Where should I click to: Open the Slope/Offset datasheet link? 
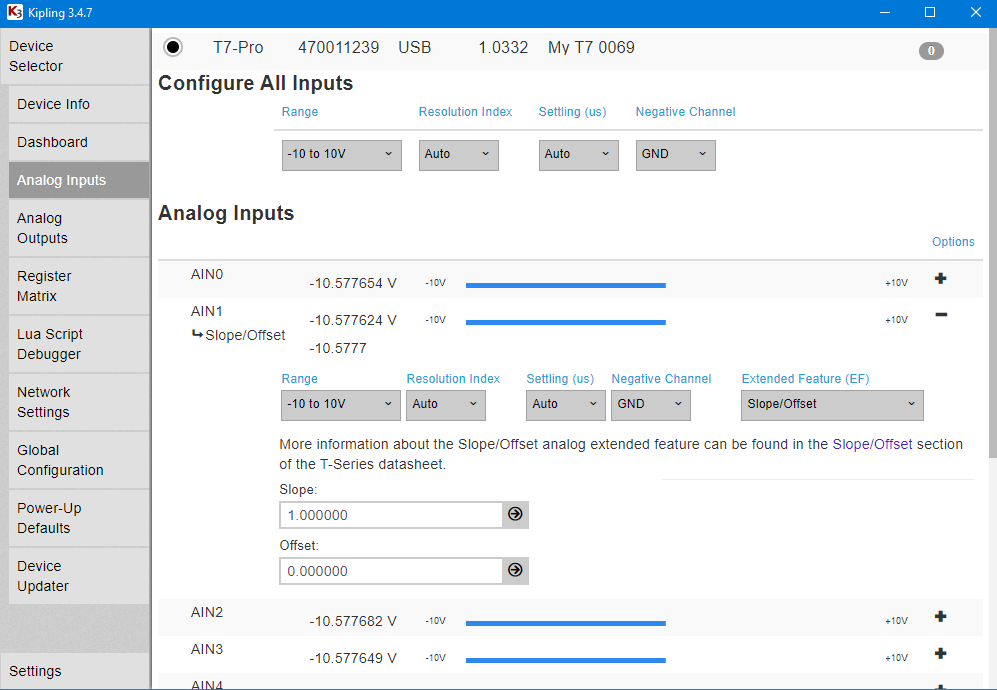point(872,444)
